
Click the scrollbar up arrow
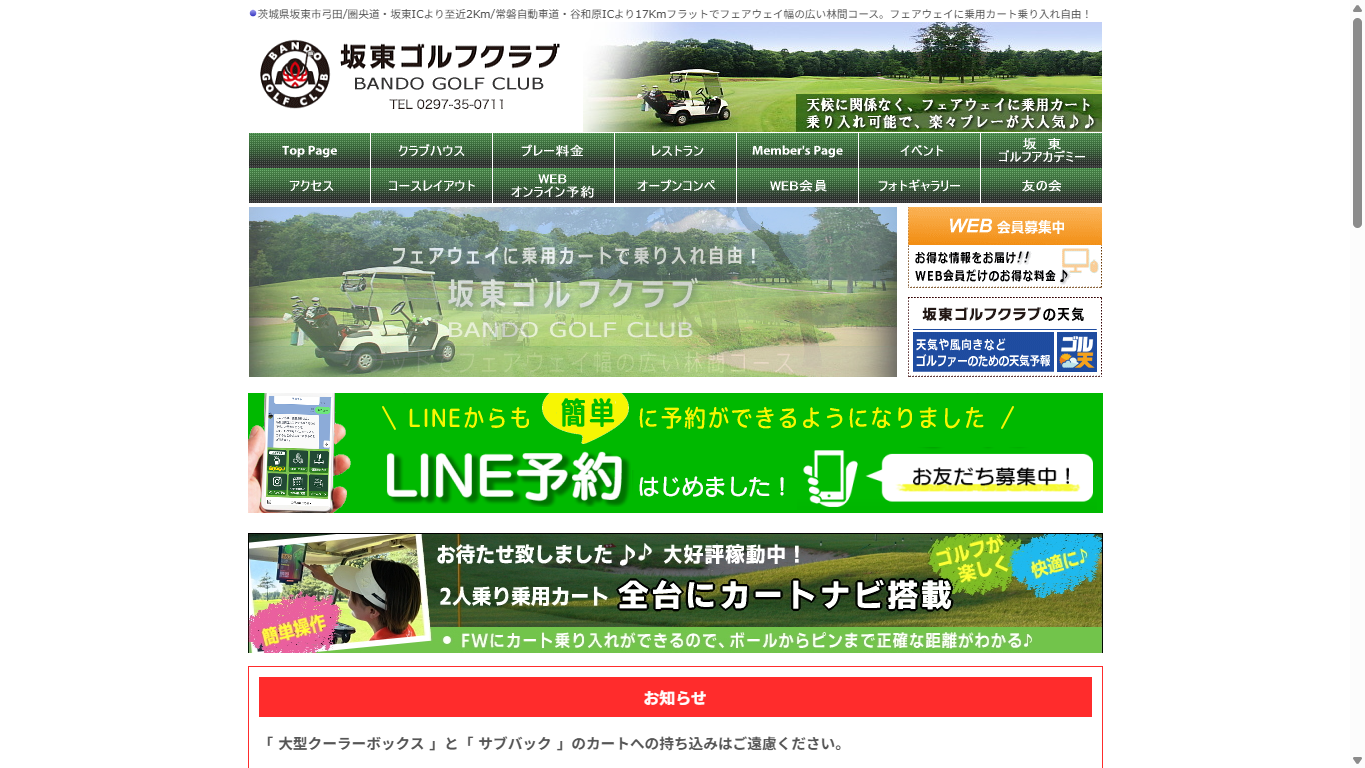pos(1357,8)
